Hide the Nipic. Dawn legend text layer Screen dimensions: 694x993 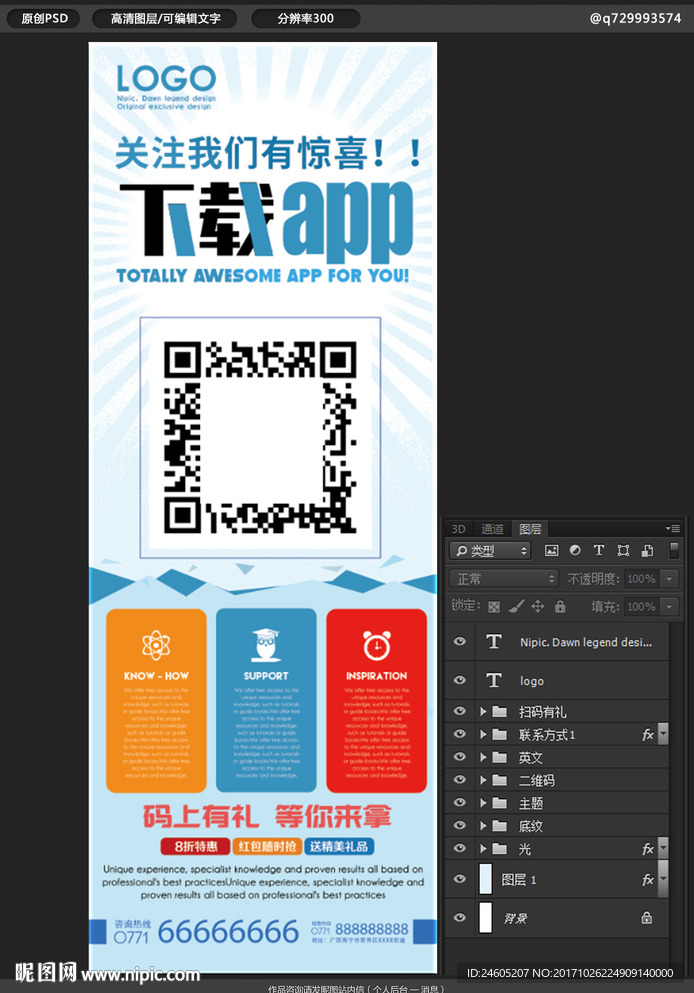460,642
